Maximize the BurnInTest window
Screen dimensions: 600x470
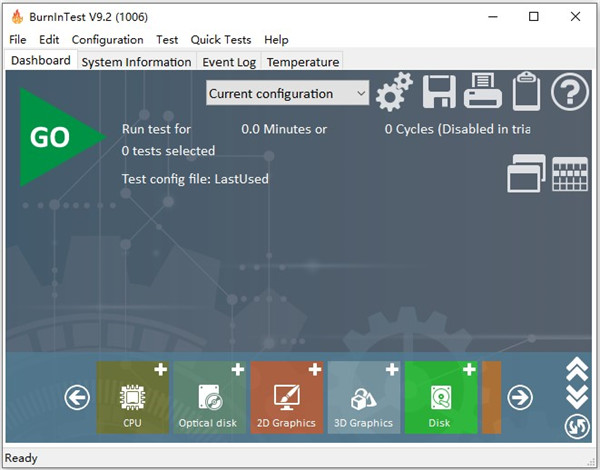(x=533, y=16)
